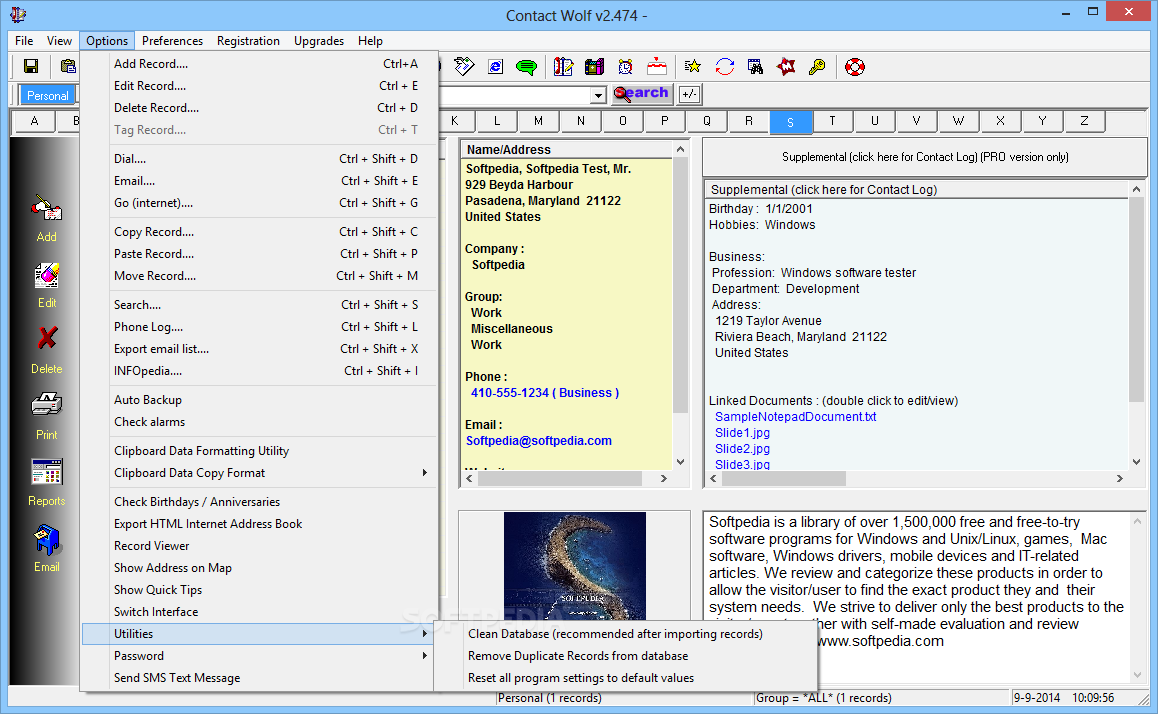Click the Supplemental PRO version only header button

click(925, 157)
